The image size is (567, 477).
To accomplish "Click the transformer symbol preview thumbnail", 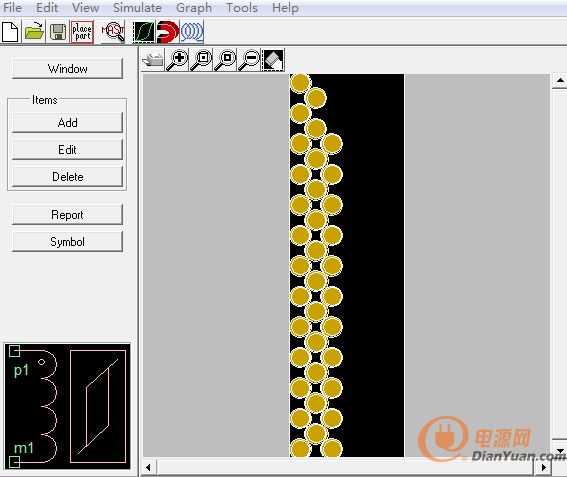I will point(67,406).
